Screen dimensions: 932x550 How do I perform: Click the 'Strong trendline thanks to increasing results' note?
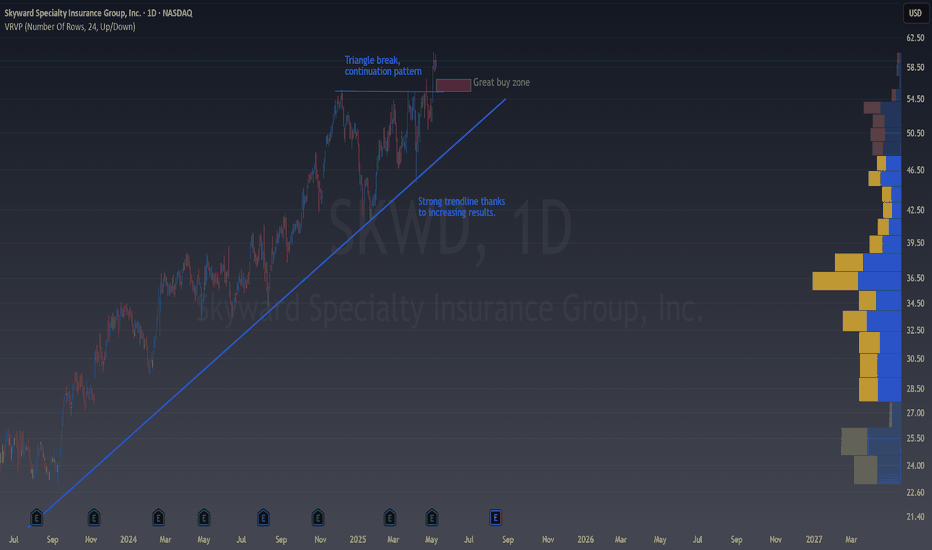tap(461, 206)
